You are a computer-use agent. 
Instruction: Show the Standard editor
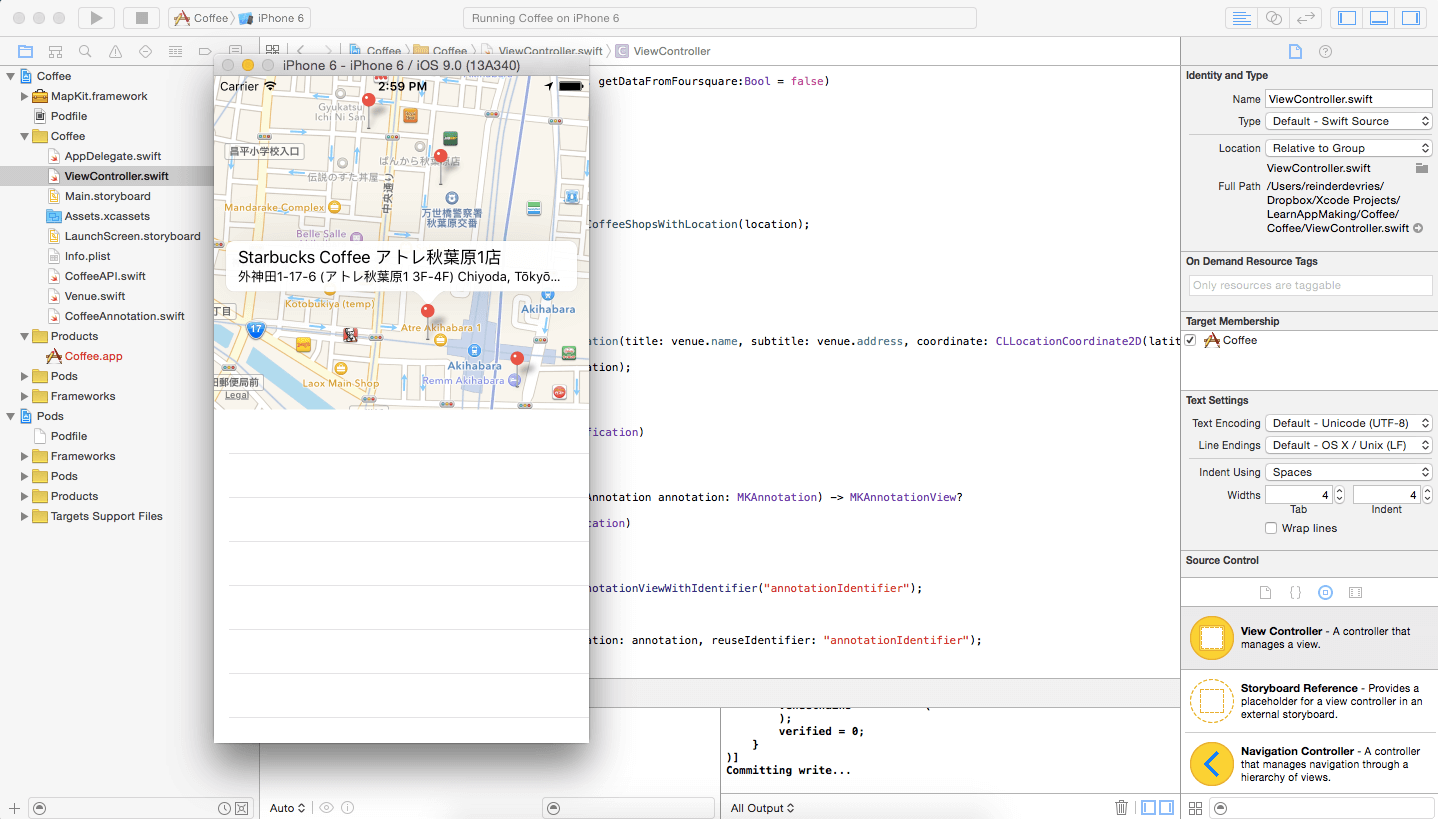1241,18
